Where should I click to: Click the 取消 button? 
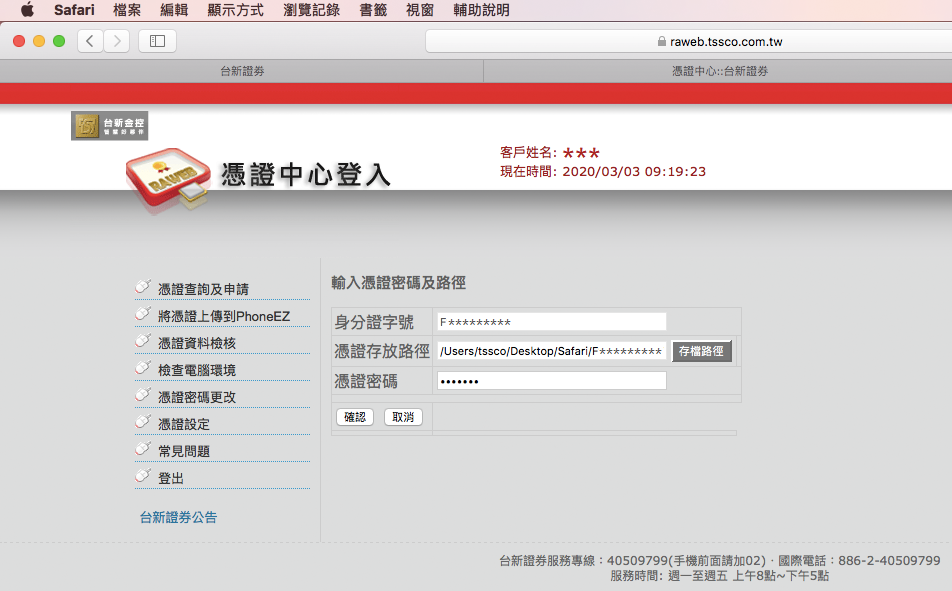tap(403, 417)
